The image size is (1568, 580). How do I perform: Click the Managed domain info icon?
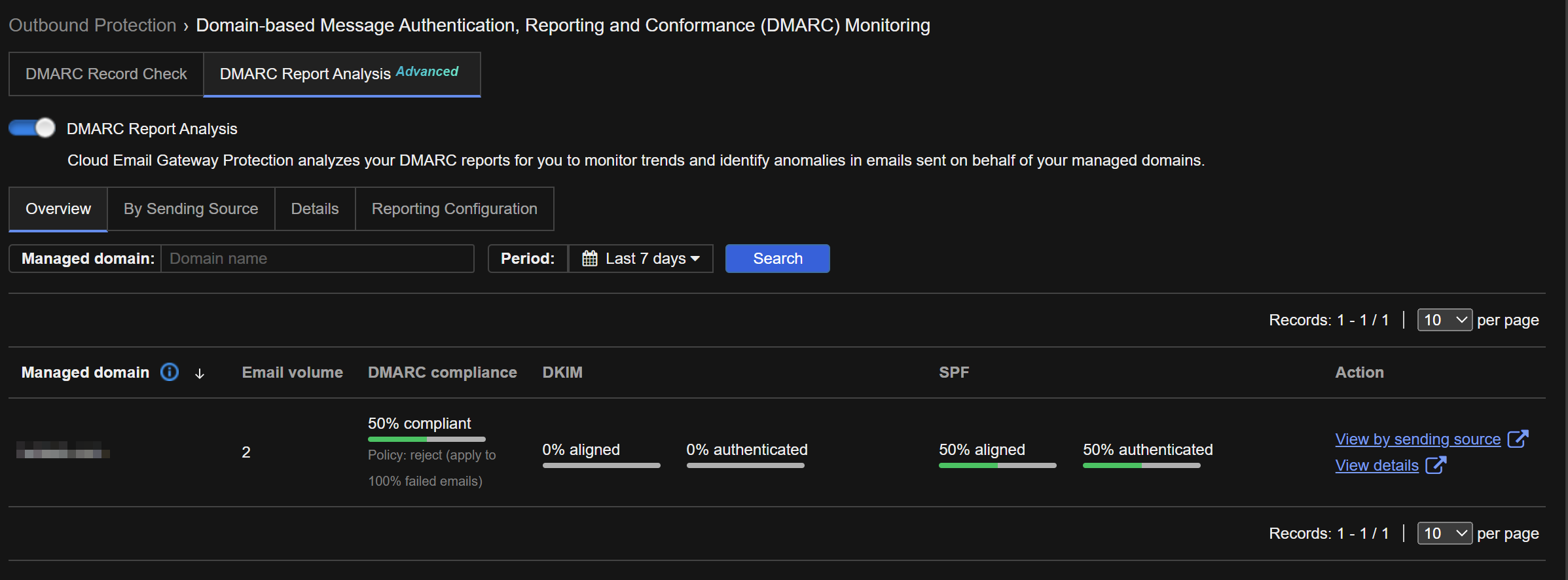170,372
